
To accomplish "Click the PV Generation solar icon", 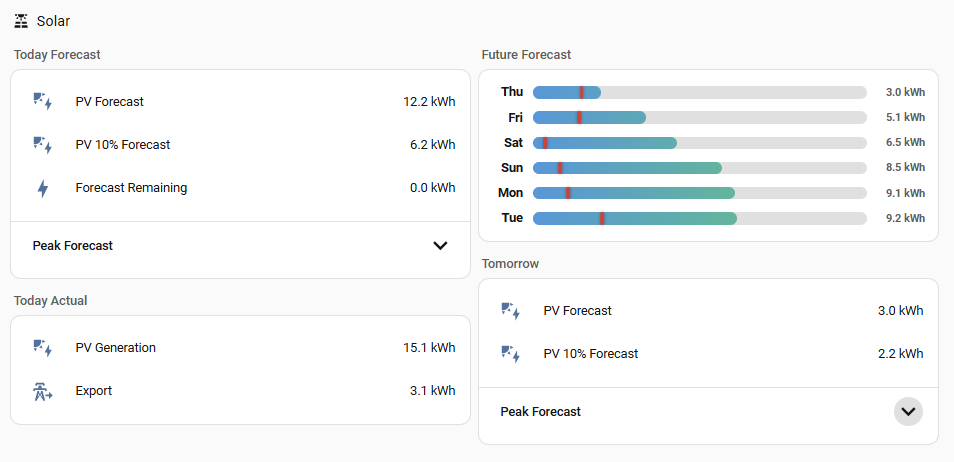I will [x=43, y=348].
